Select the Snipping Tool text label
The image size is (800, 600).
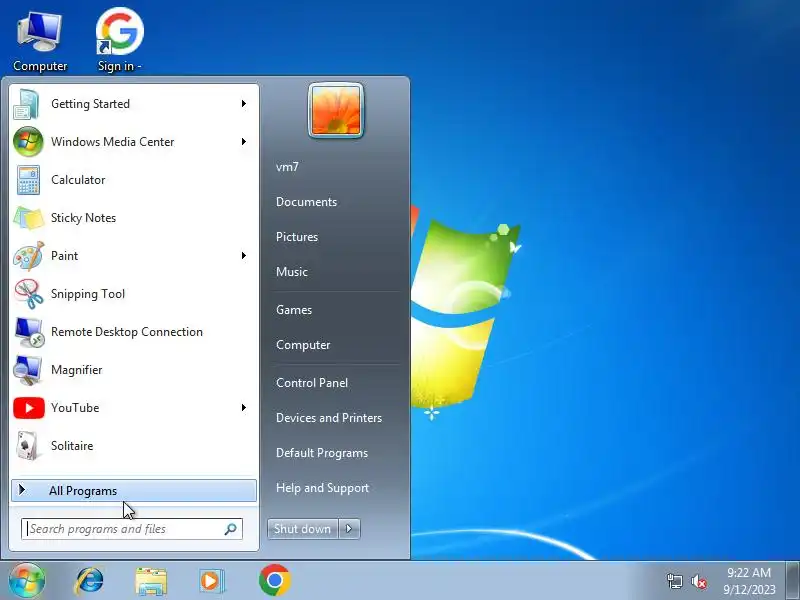[88, 294]
